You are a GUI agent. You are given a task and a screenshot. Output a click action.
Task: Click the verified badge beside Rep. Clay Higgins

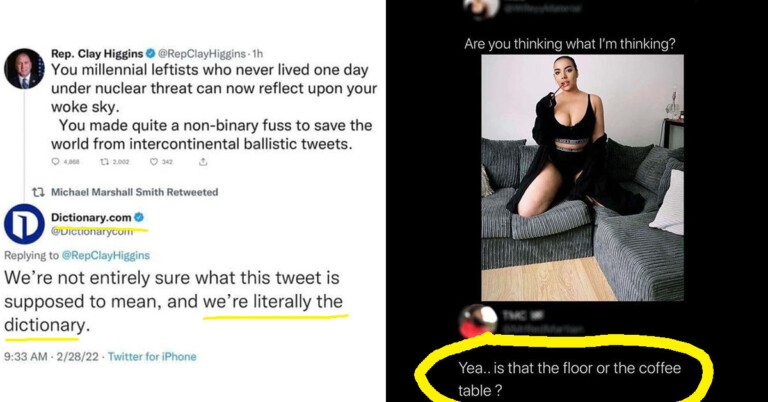151,53
